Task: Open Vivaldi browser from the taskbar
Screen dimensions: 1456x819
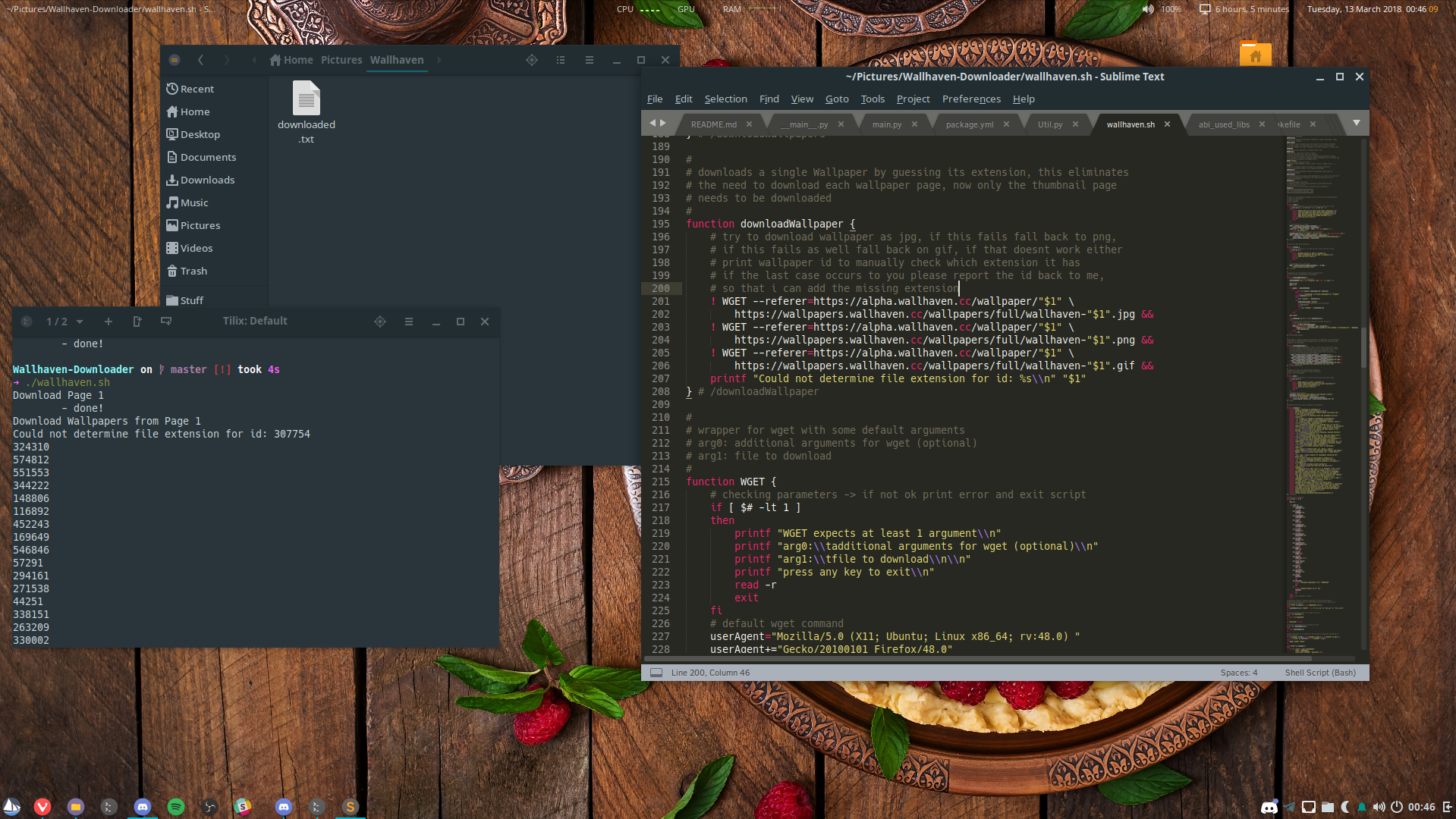Action: [x=42, y=807]
